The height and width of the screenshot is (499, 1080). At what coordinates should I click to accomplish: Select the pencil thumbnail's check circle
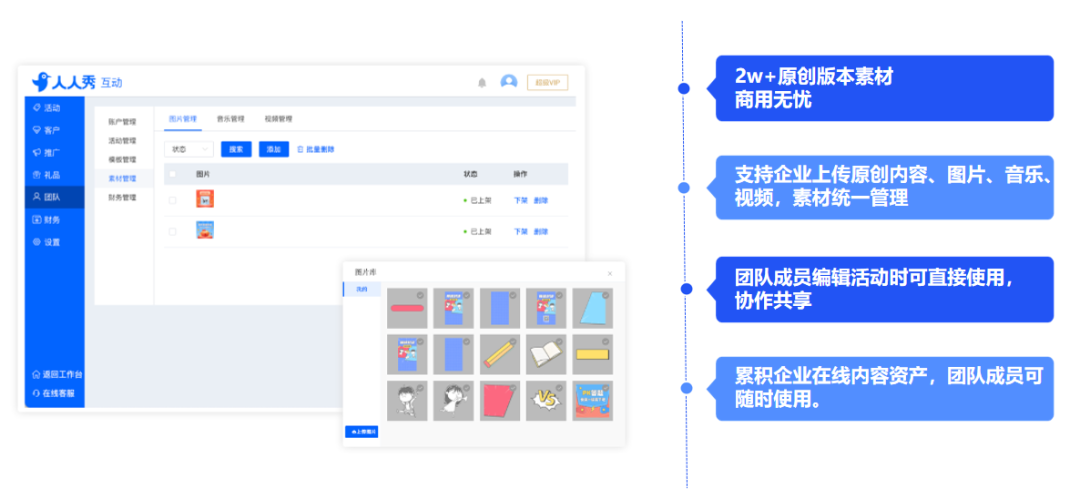coord(513,340)
